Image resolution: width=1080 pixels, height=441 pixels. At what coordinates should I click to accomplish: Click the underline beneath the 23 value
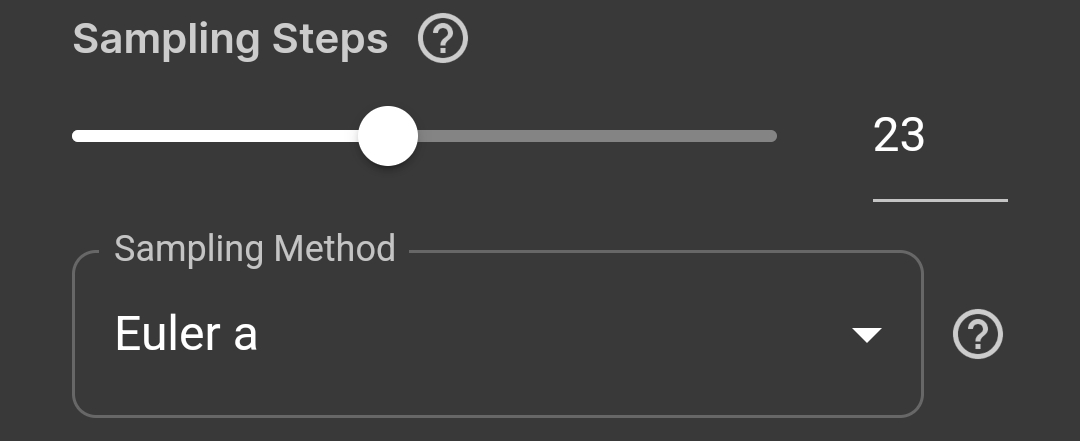tap(939, 200)
